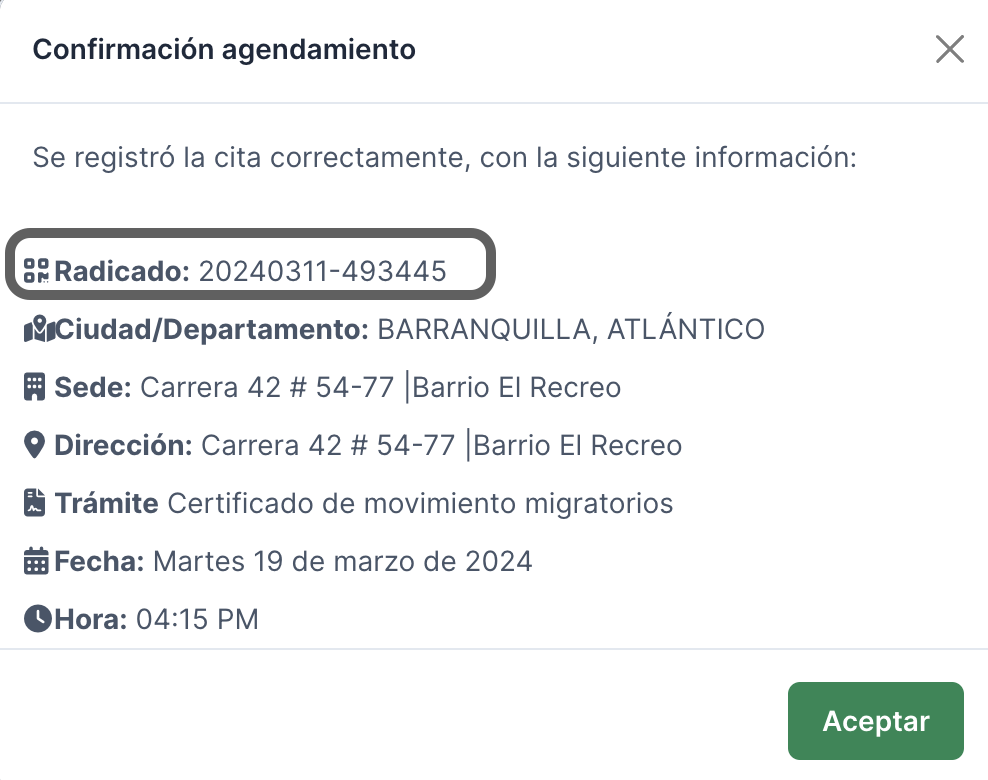
Task: Click the calendar icon beside Fecha
Action: [36, 561]
